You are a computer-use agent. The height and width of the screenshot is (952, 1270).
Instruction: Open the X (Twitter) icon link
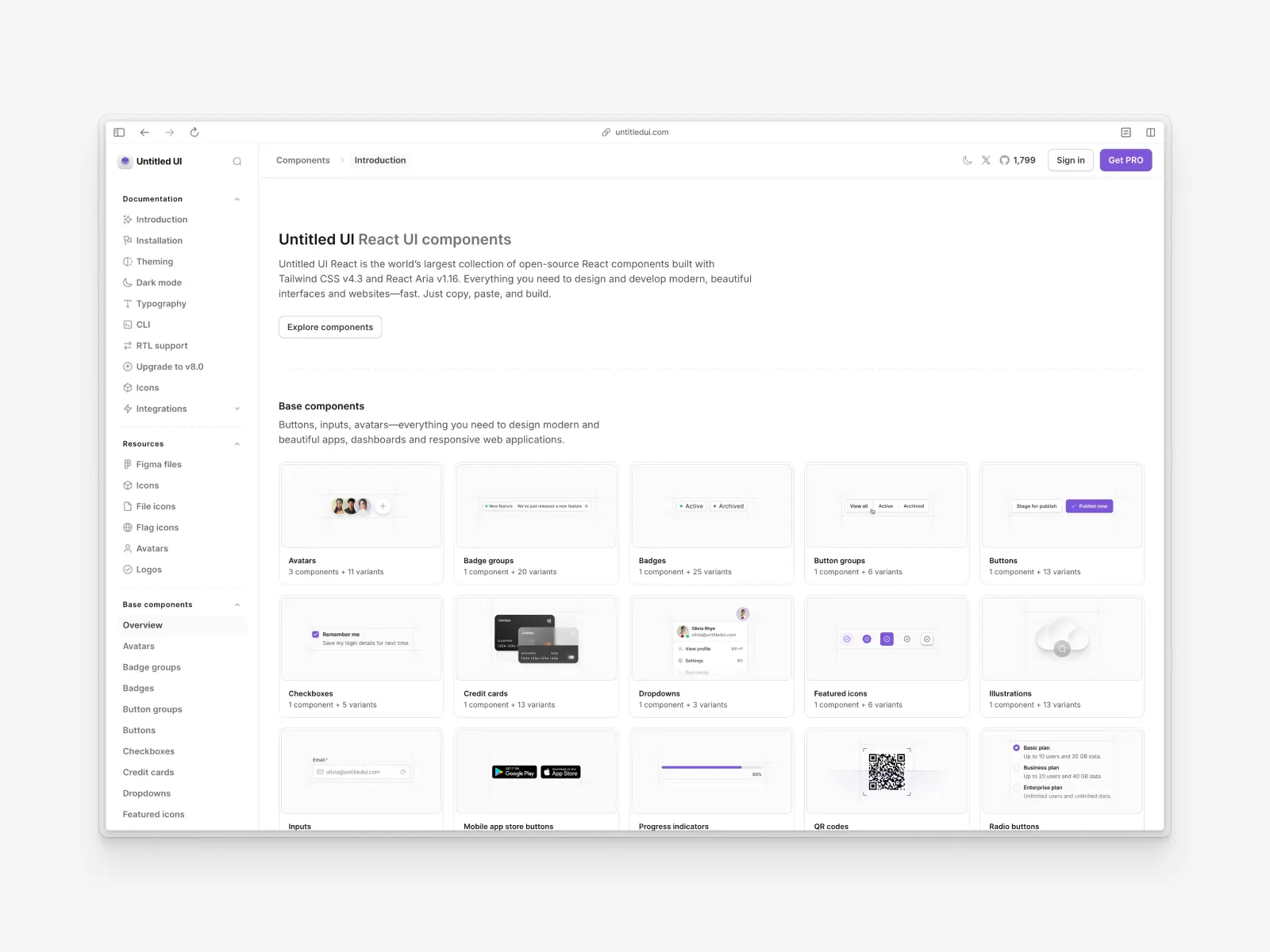coord(986,160)
